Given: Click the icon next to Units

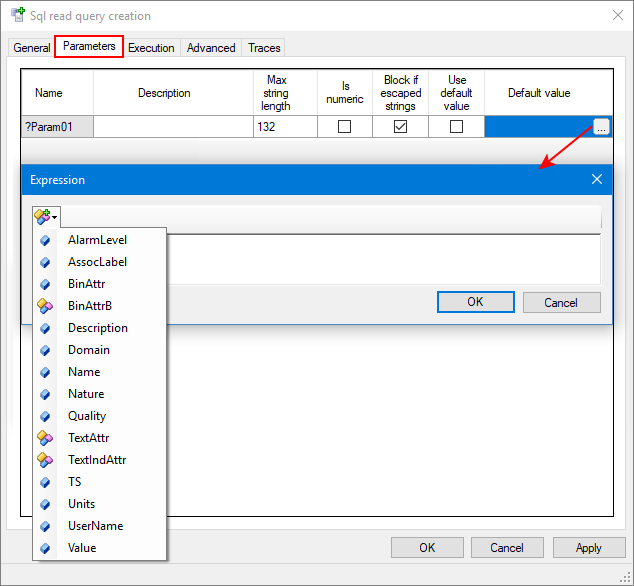Looking at the screenshot, I should 45,504.
